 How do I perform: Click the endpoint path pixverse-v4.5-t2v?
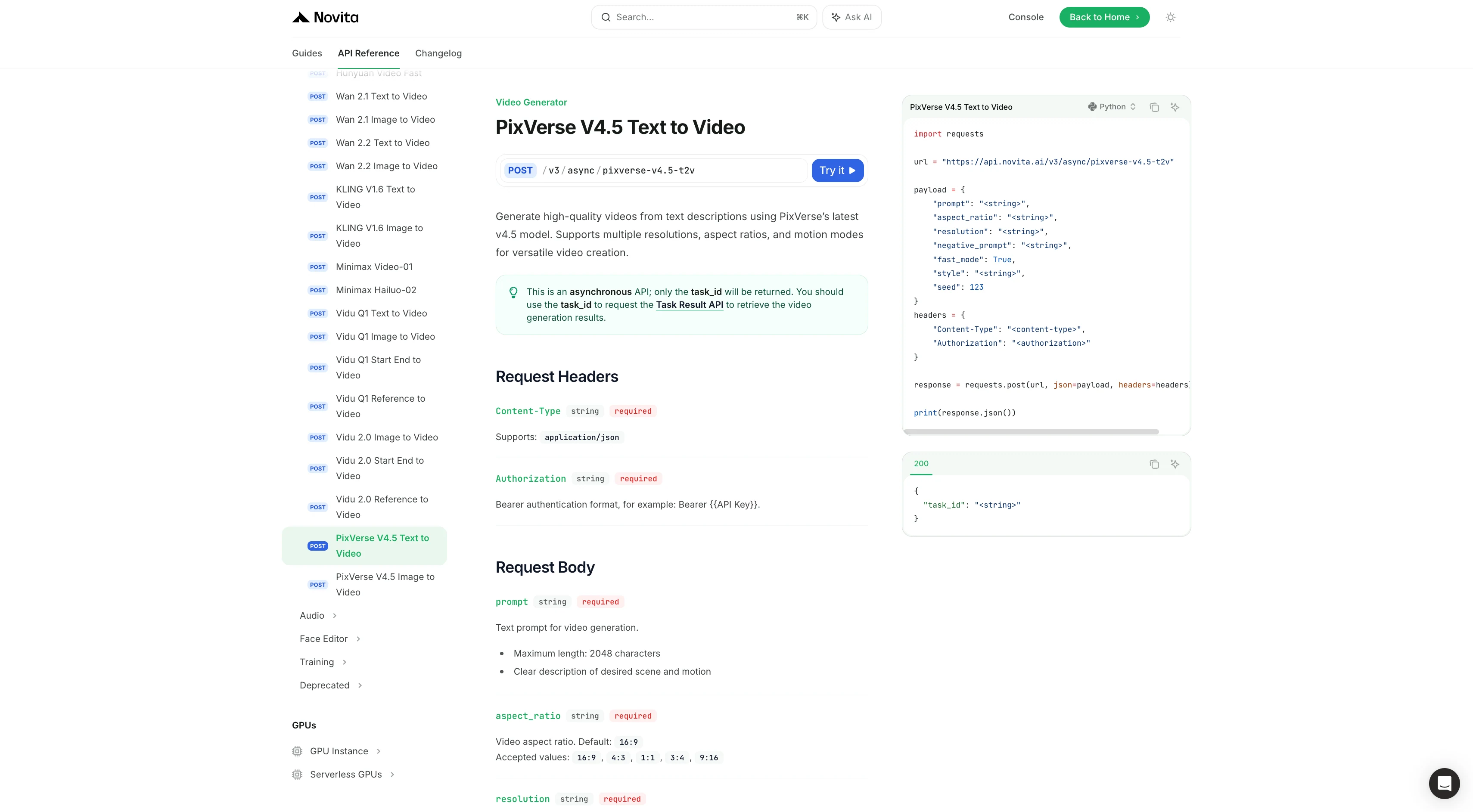649,170
